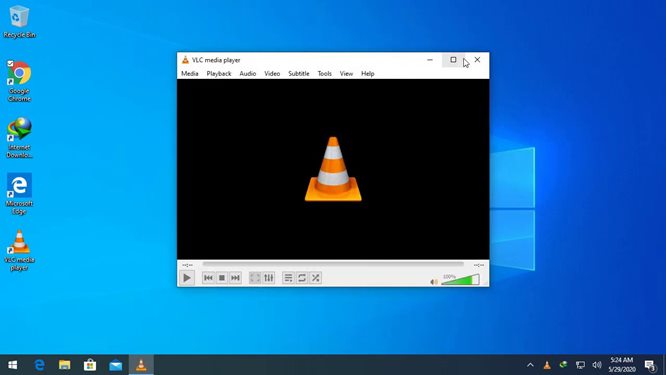Open the Help menu
This screenshot has height=375, width=666.
point(367,73)
